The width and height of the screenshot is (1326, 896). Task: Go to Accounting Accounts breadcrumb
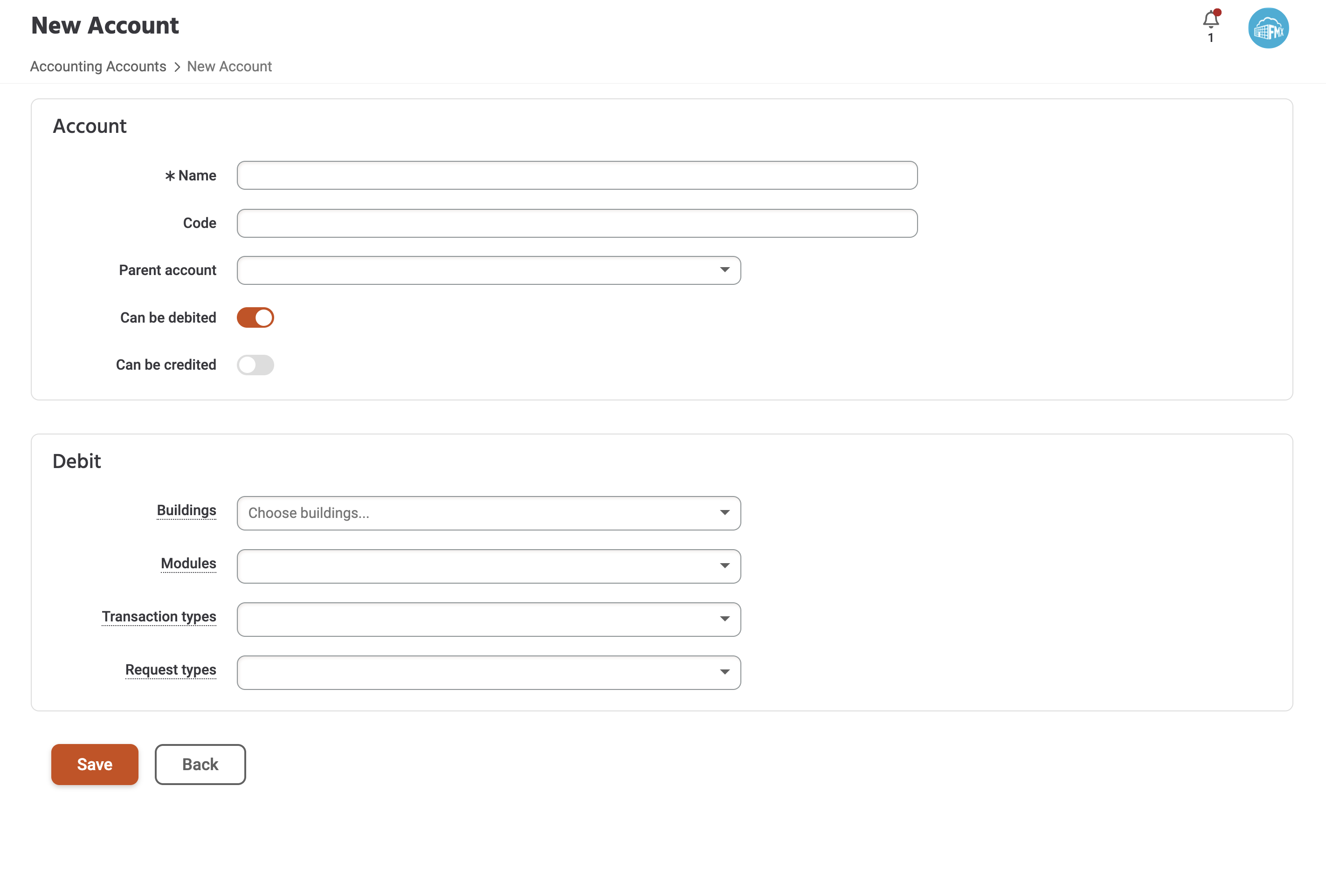98,67
